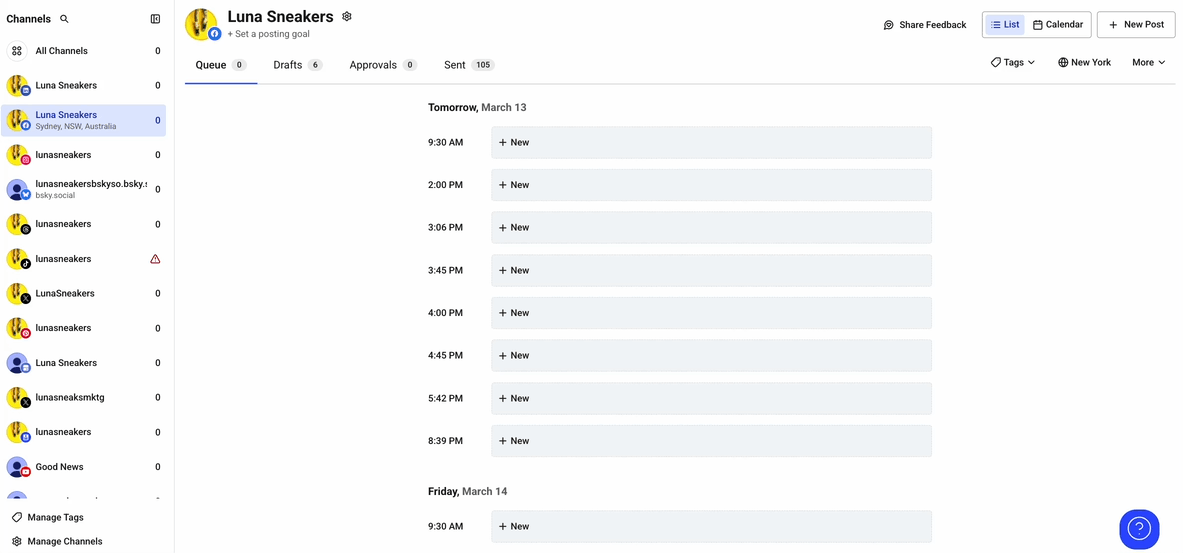This screenshot has width=1183, height=553.
Task: Click the red warning triangle on TikTok channel
Action: click(x=155, y=259)
